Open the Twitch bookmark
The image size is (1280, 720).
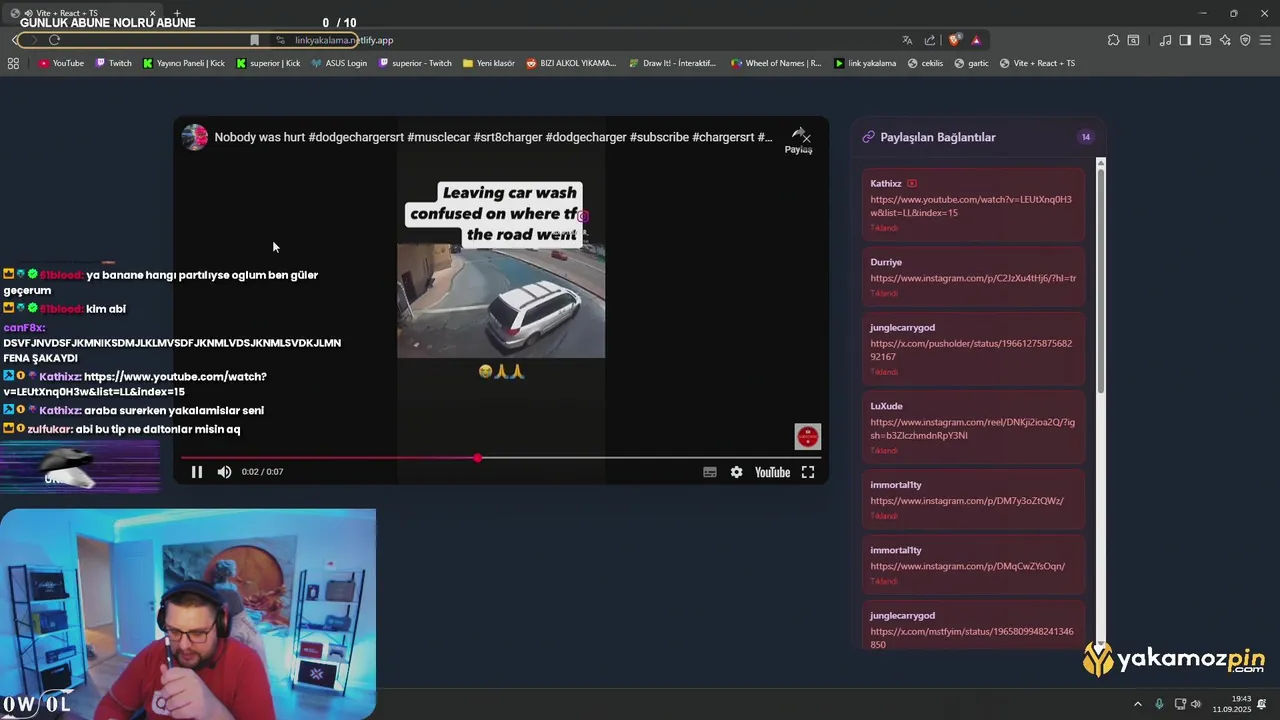click(114, 63)
